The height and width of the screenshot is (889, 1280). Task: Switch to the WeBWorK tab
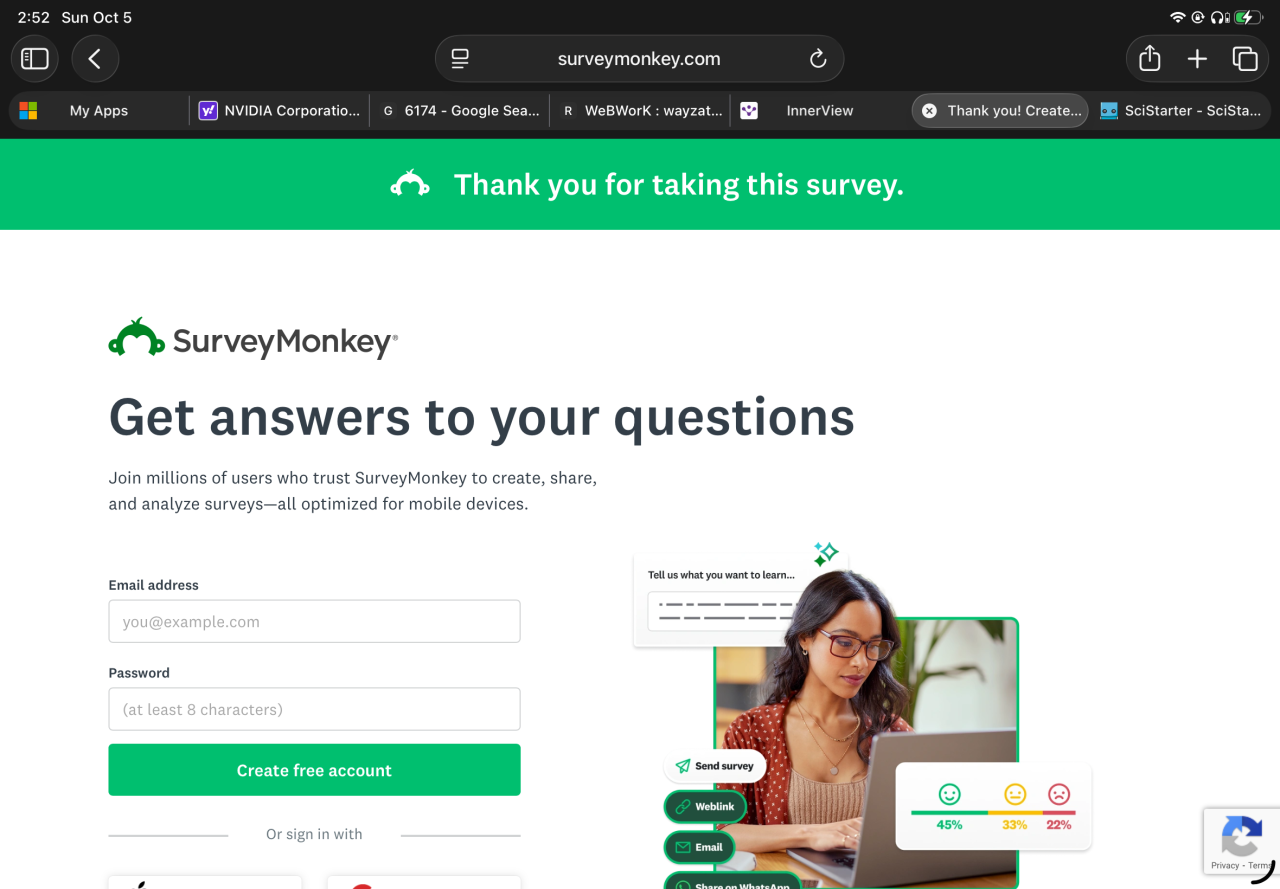(x=640, y=111)
